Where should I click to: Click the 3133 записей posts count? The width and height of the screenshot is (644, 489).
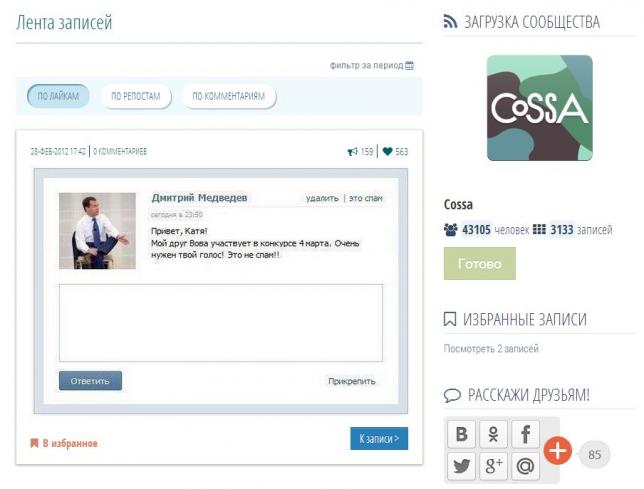[x=581, y=230]
